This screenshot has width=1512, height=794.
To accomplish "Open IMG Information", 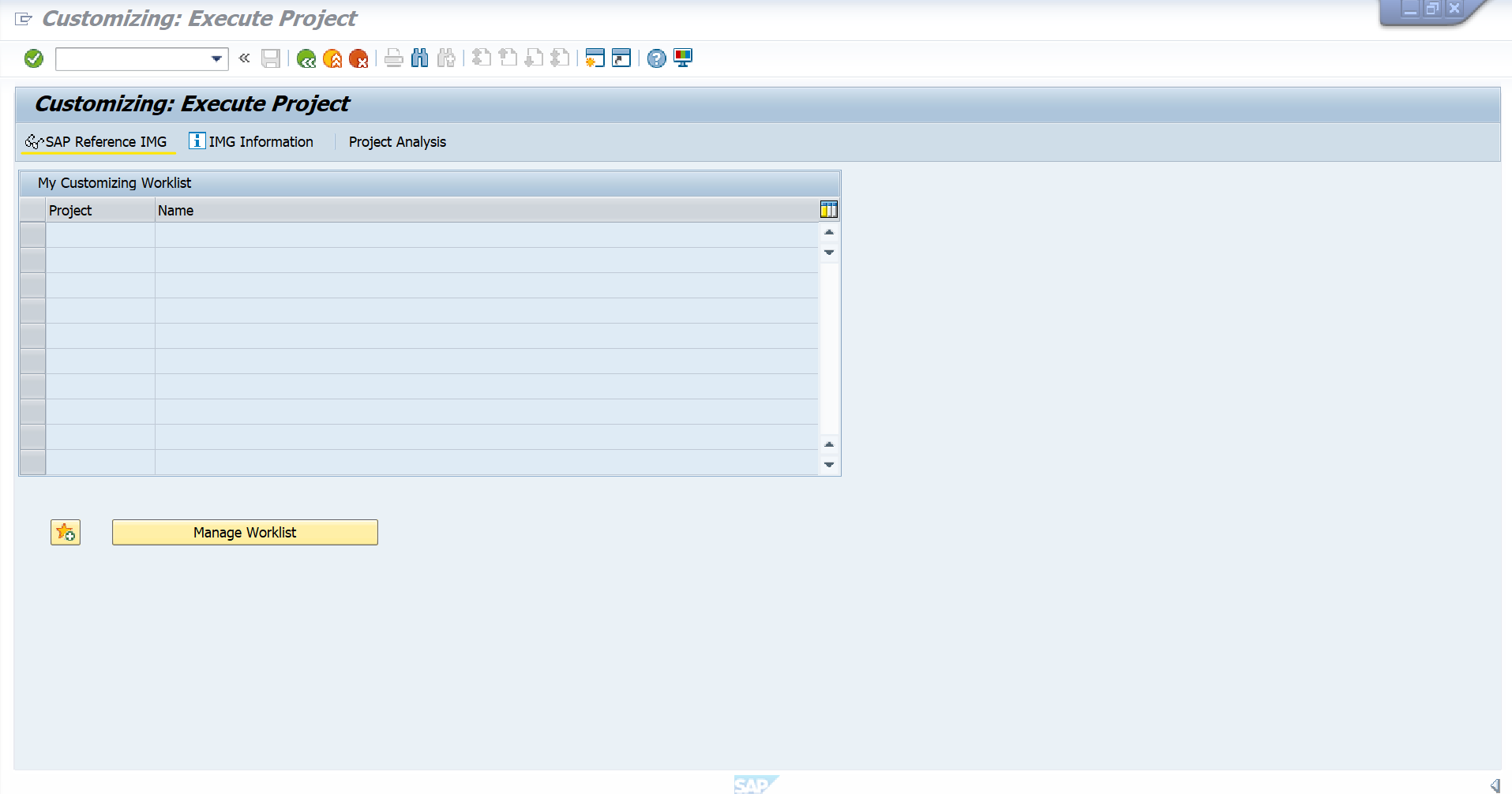I will pos(252,142).
